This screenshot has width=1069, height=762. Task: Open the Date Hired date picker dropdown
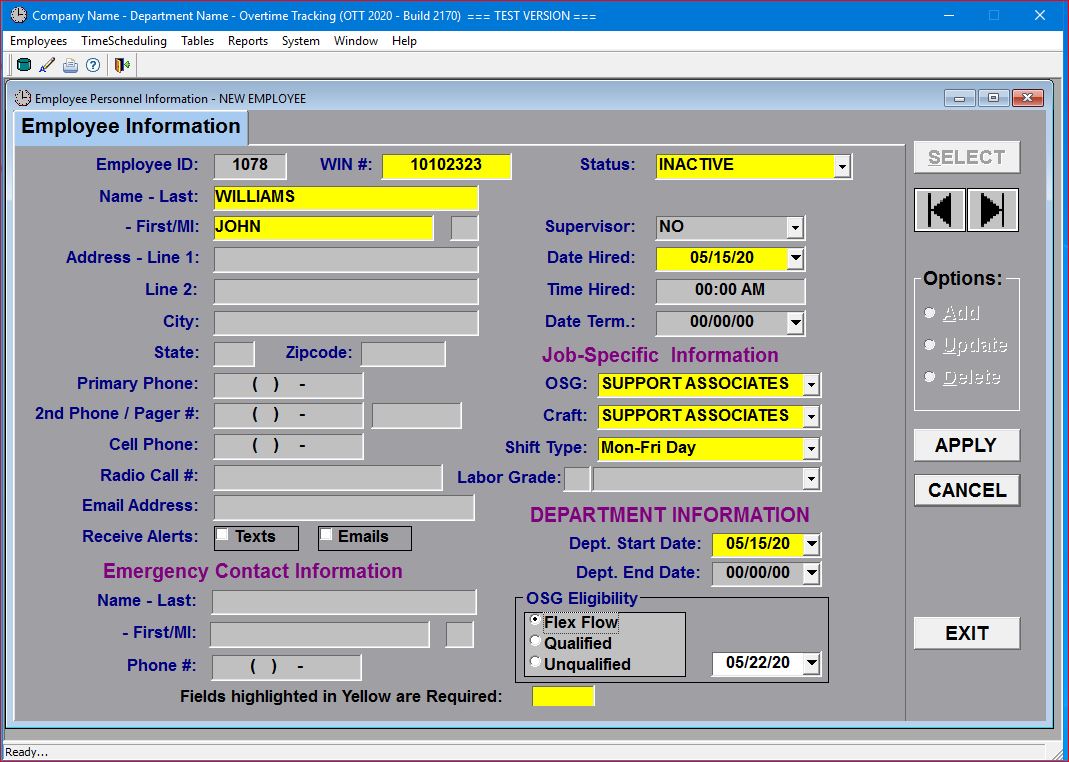pyautogui.click(x=795, y=259)
